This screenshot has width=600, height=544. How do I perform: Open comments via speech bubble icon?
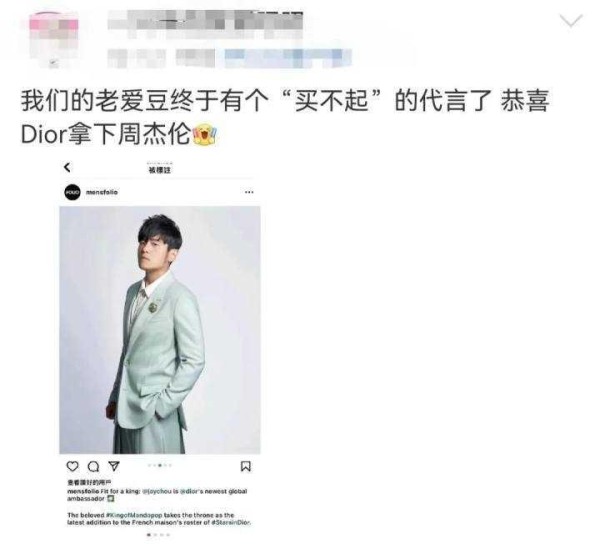[x=93, y=466]
